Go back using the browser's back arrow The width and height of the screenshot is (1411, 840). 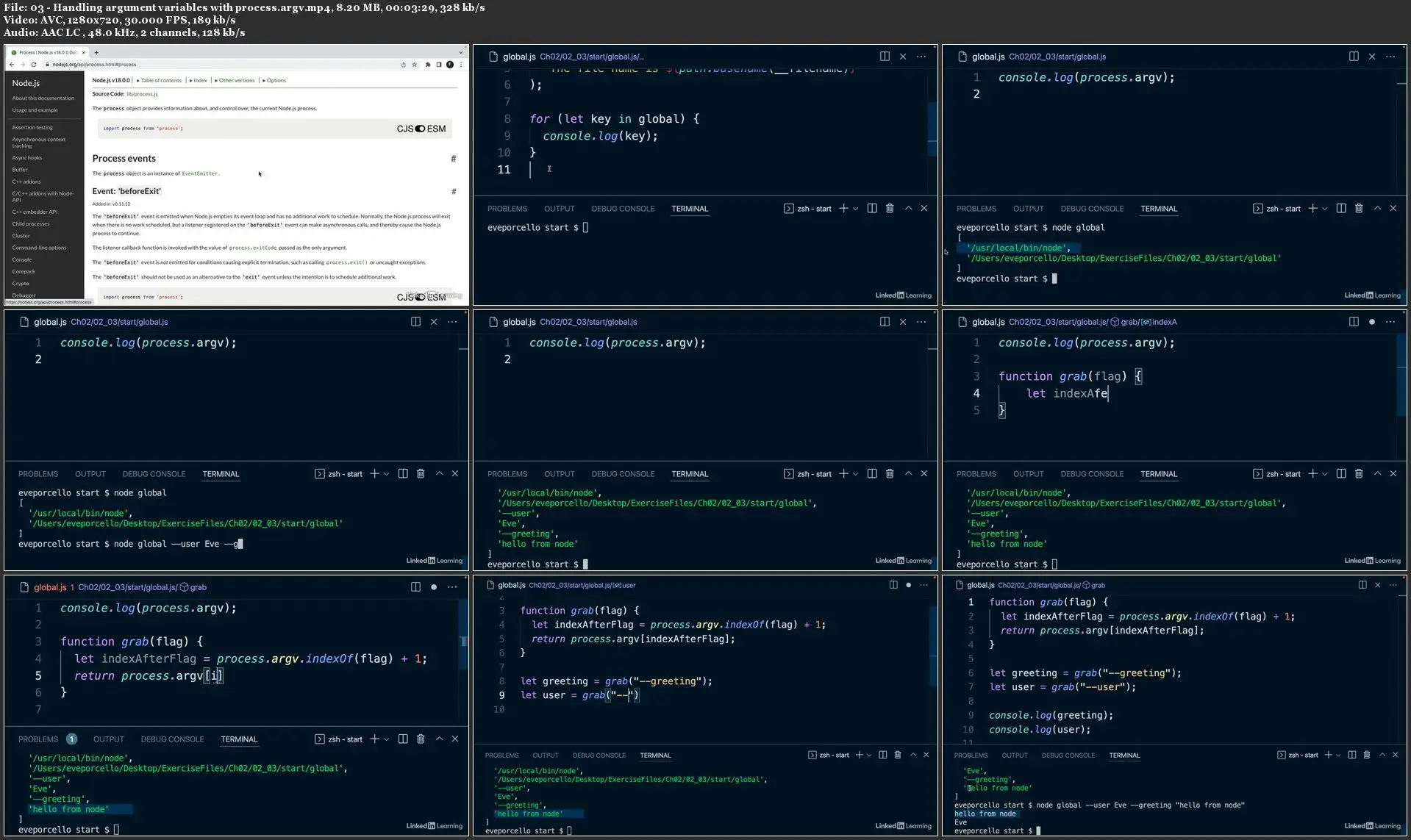[12, 65]
